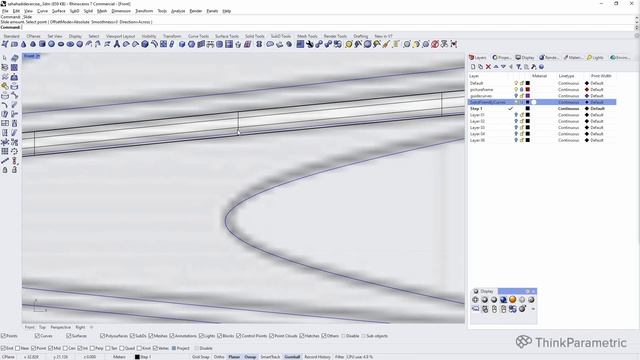Screen dimensions: 640x360
Task: Click the Sphere tool in SubD toolbar
Action: pyautogui.click(x=51, y=44)
